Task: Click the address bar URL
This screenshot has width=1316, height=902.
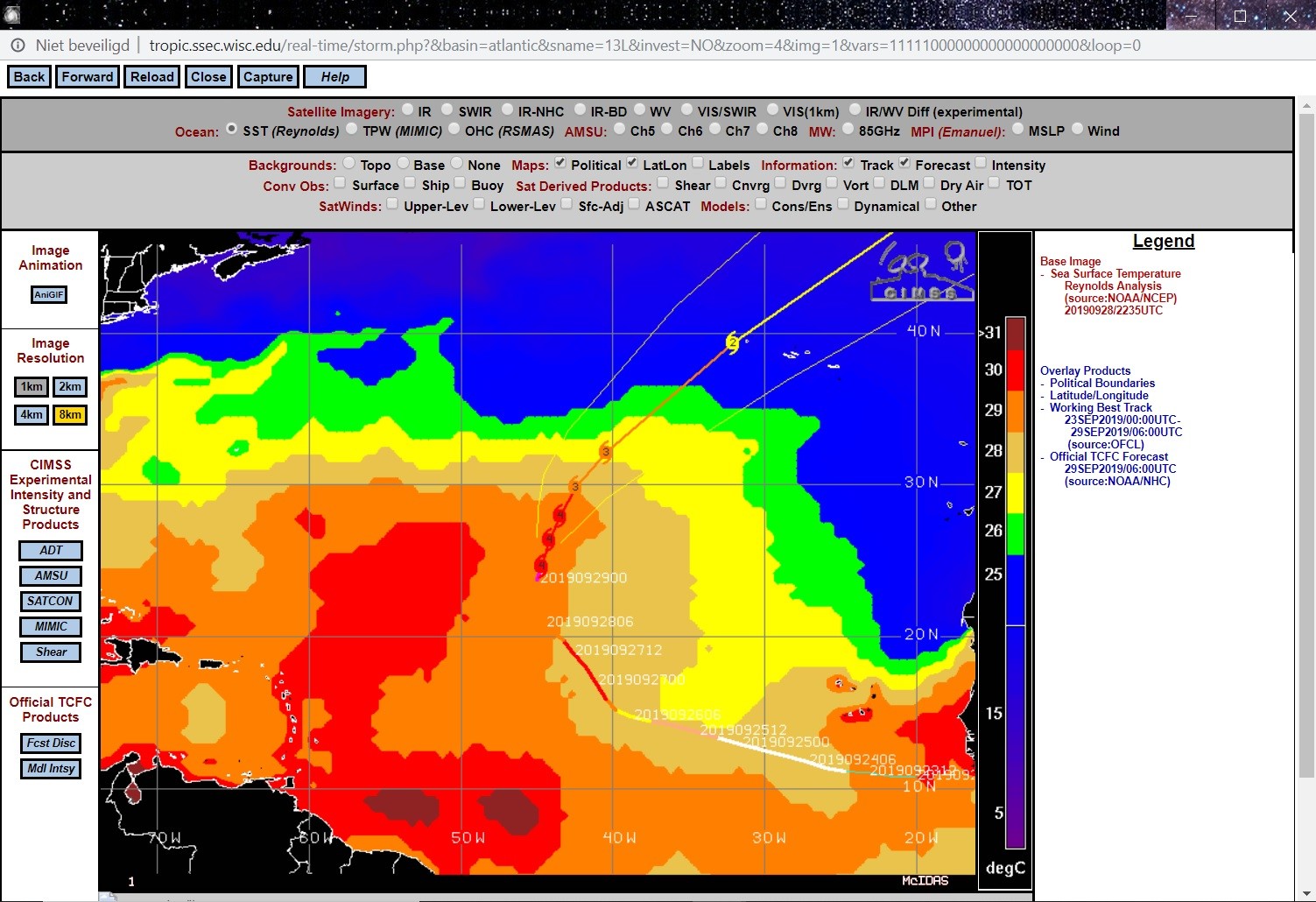Action: coord(644,46)
